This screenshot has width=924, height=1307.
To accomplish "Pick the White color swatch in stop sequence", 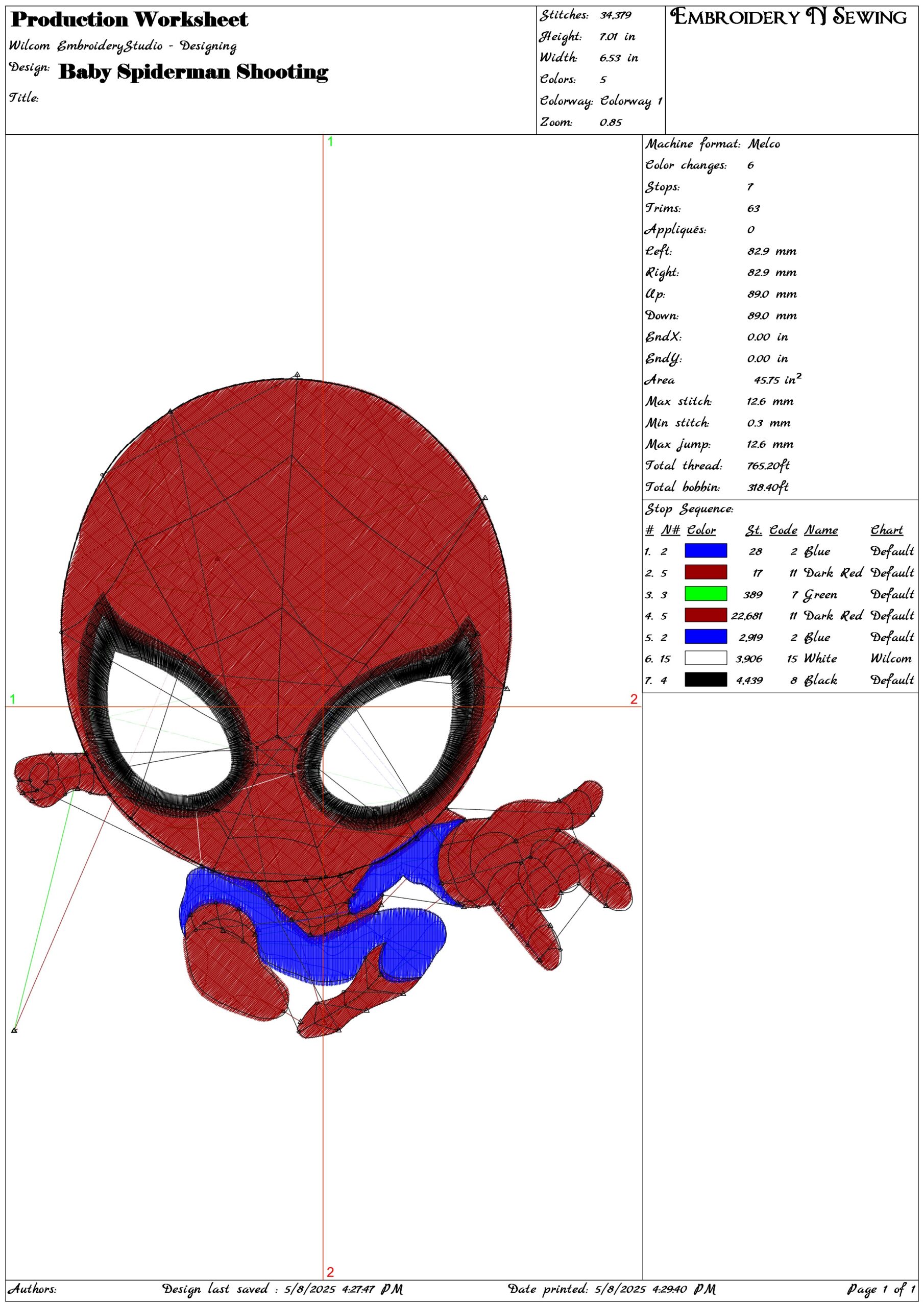I will [x=706, y=658].
